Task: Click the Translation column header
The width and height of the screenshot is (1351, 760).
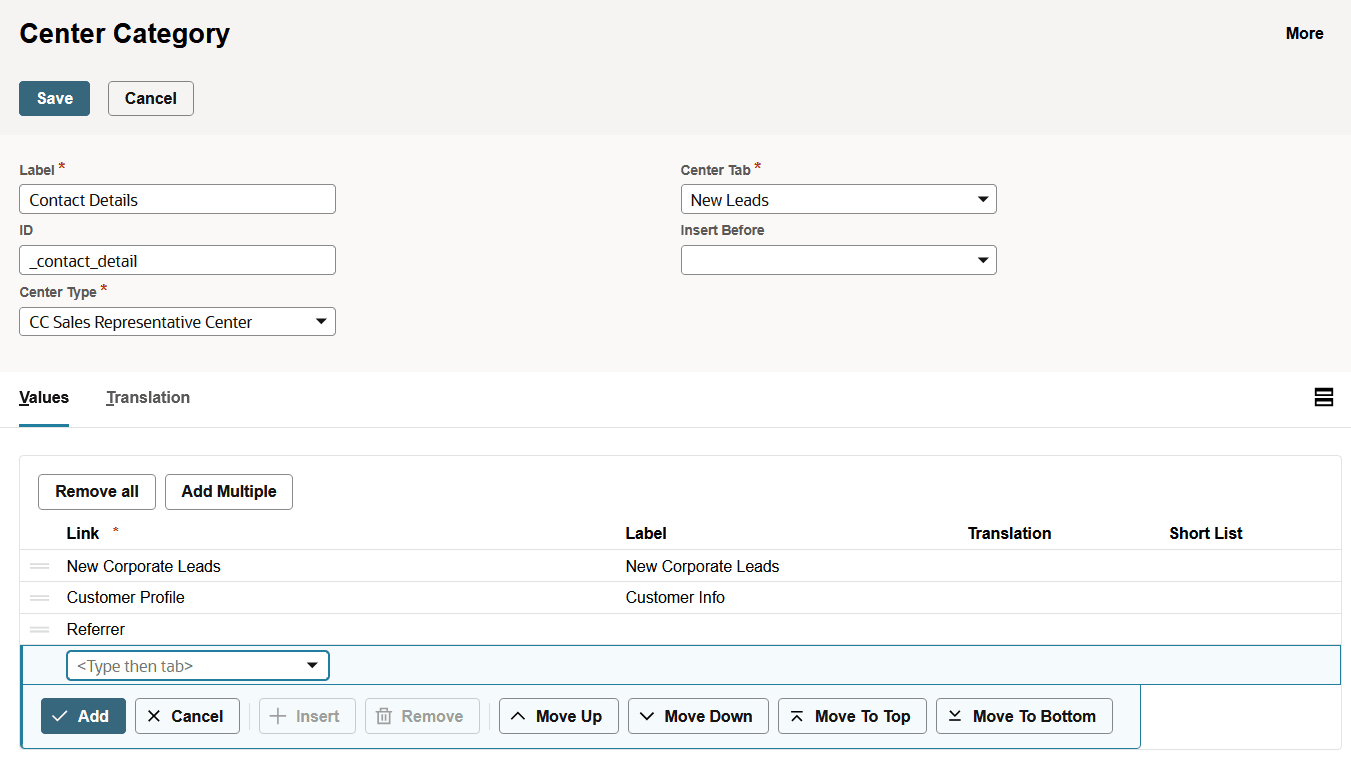Action: [1009, 533]
